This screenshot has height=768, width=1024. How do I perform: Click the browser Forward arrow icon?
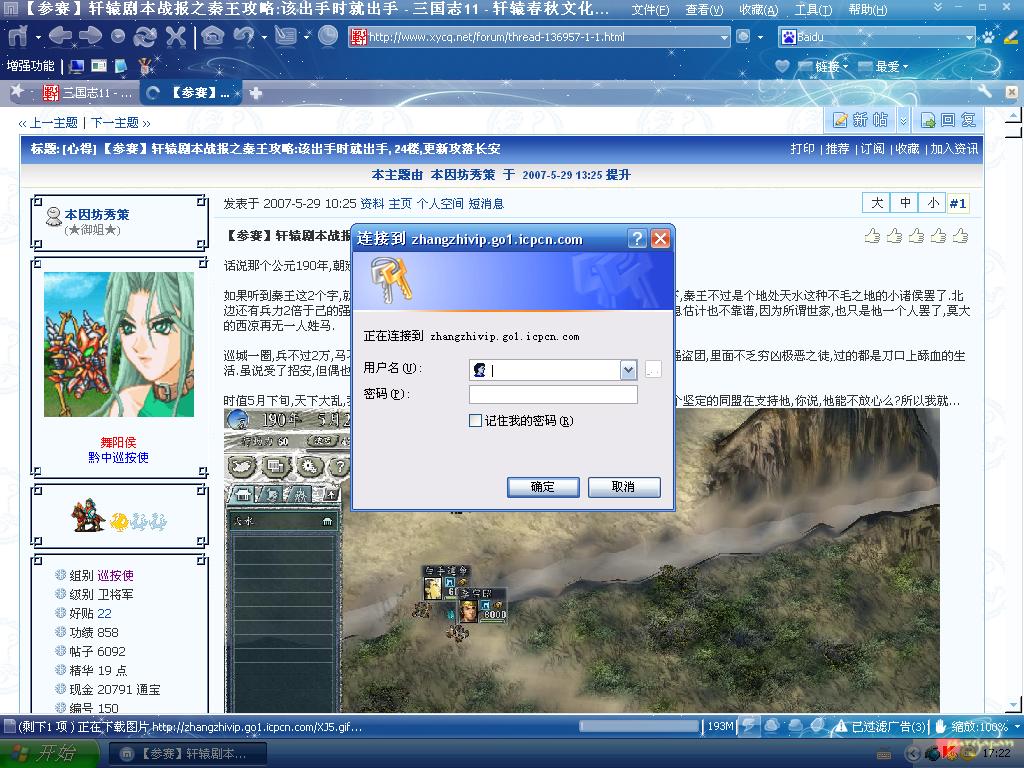pyautogui.click(x=89, y=36)
